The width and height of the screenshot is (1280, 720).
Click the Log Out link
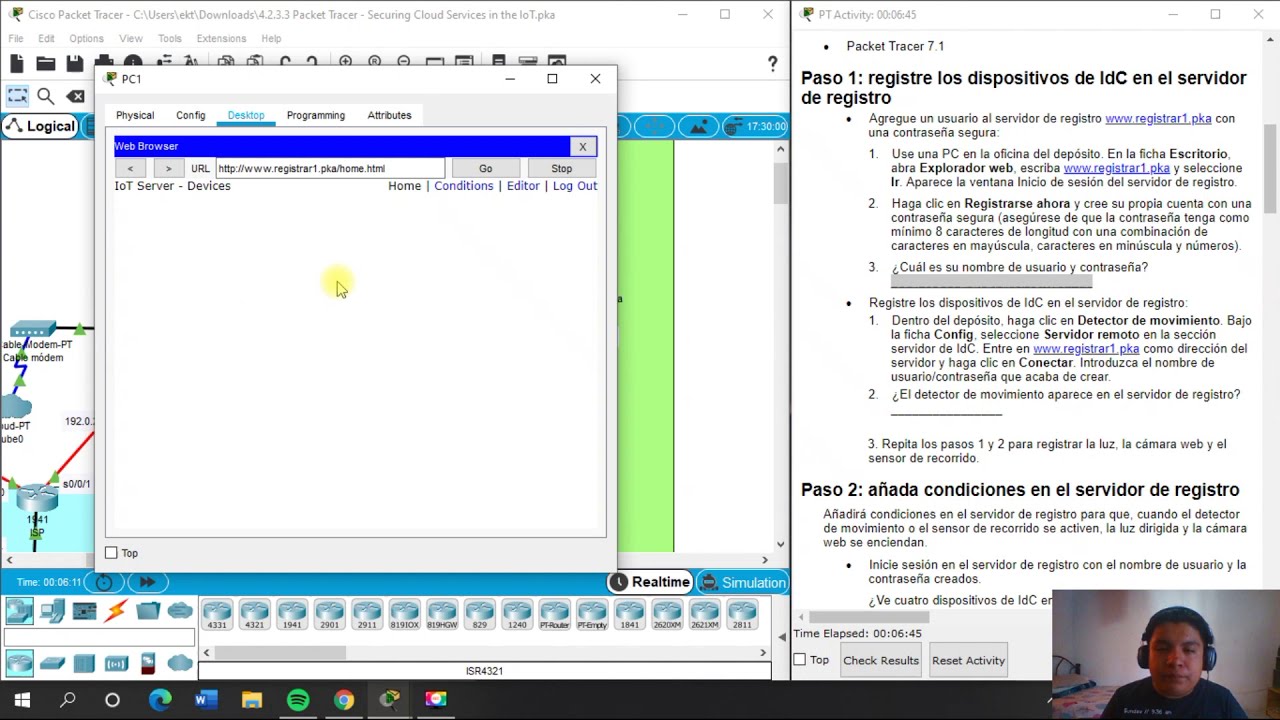point(574,186)
